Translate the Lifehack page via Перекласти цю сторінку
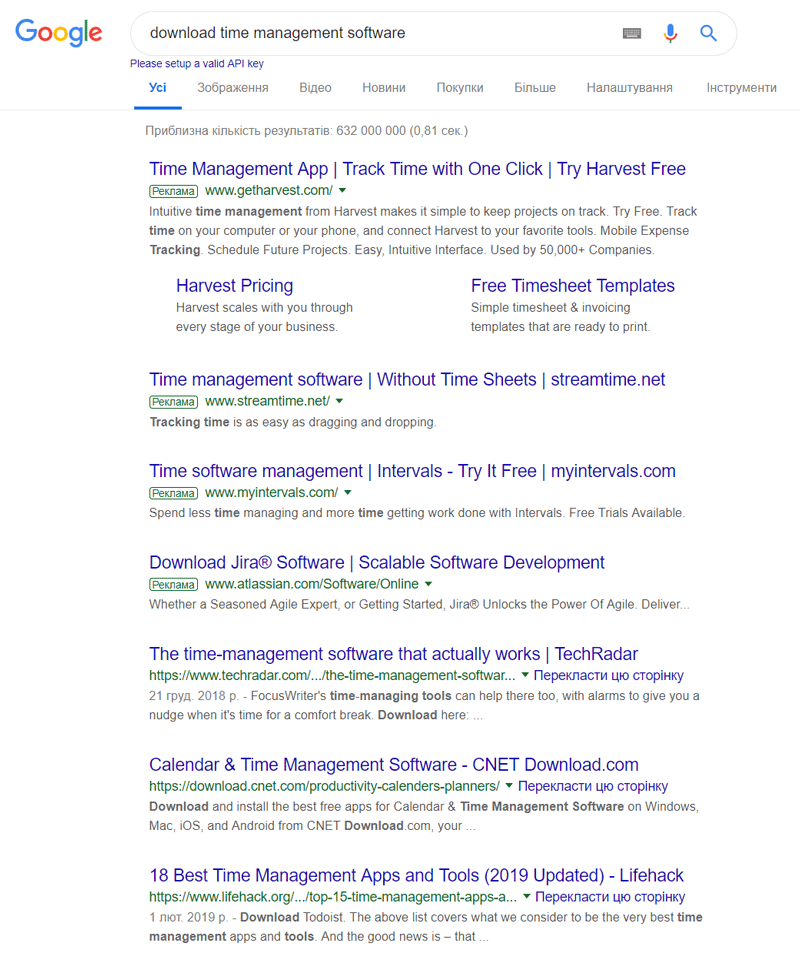 click(x=610, y=896)
